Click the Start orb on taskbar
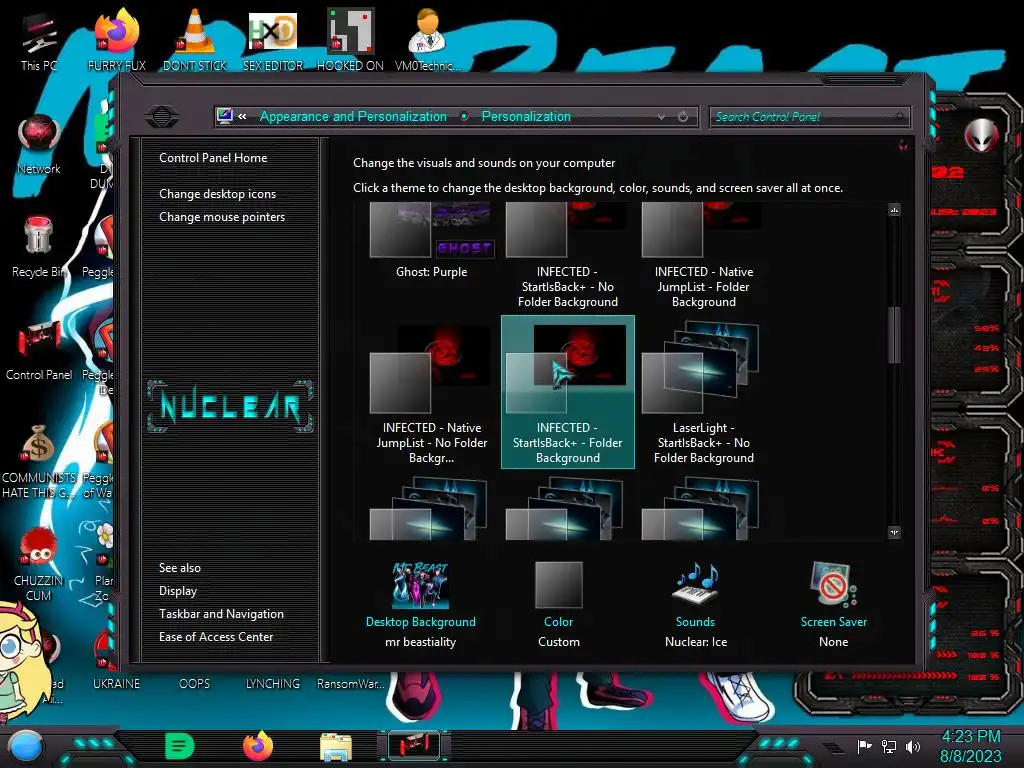This screenshot has width=1024, height=768. (x=26, y=746)
